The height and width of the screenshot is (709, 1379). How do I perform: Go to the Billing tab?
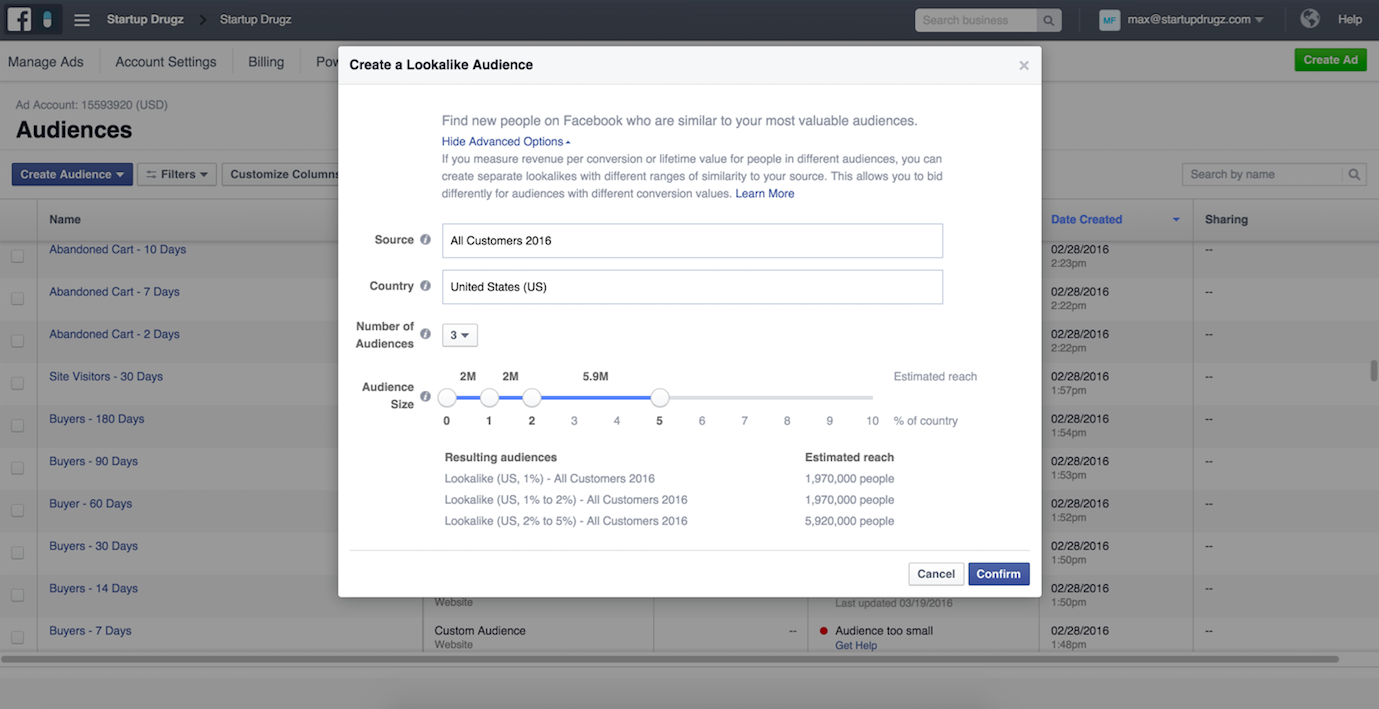click(x=266, y=62)
